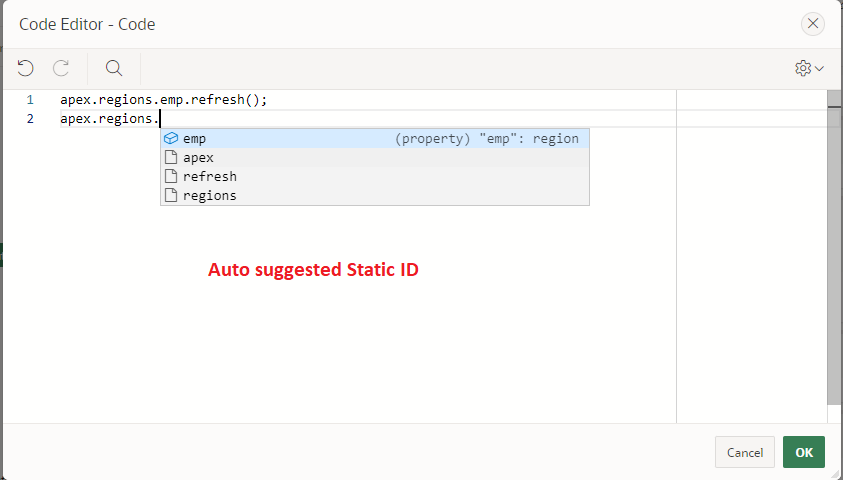The height and width of the screenshot is (486, 844).
Task: Close the Code Editor dialog
Action: 814,23
